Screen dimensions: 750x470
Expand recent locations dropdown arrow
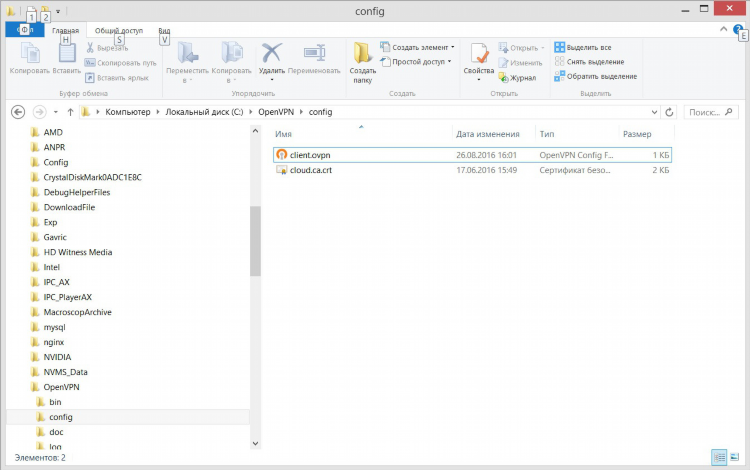pos(56,112)
